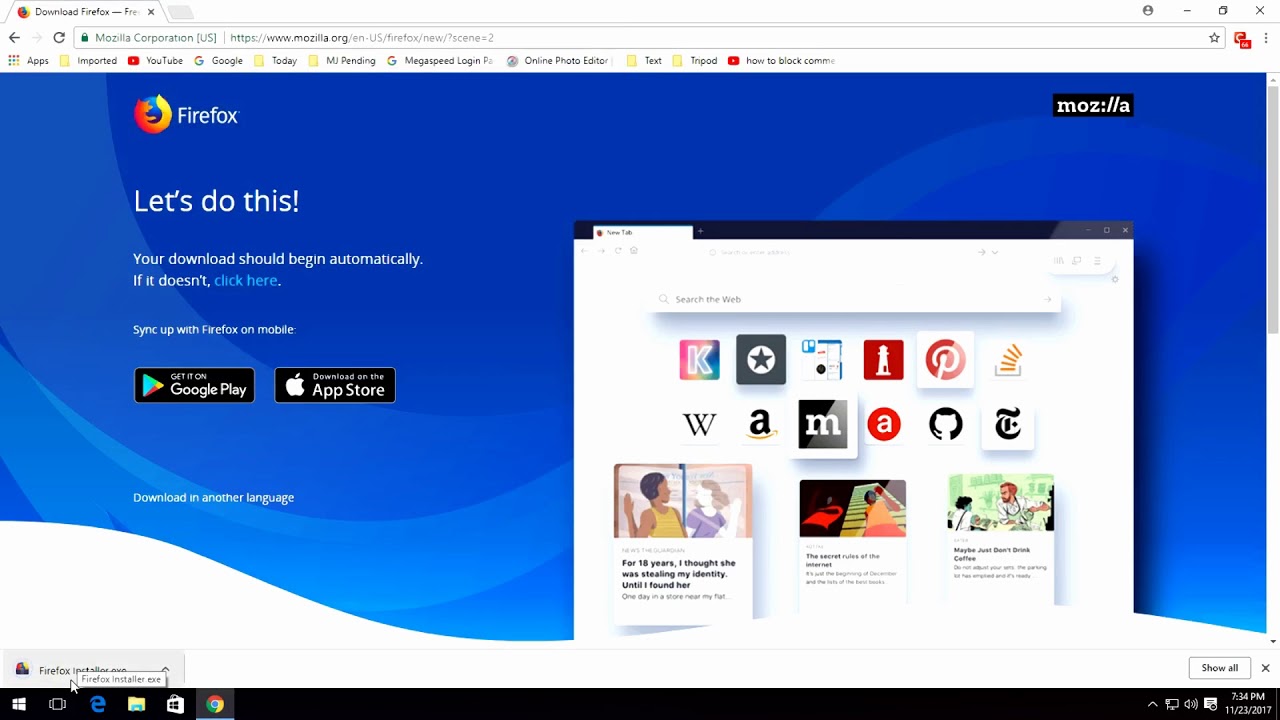1280x720 pixels.
Task: Click the pink K tile in preview
Action: point(699,360)
